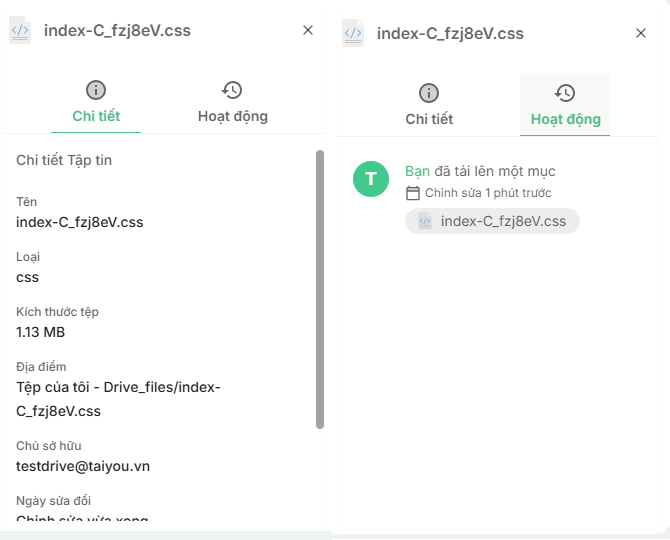Image resolution: width=670 pixels, height=540 pixels.
Task: Click the calendar icon beside 'Chỉnh sửa 1 phút trước'
Action: point(413,193)
